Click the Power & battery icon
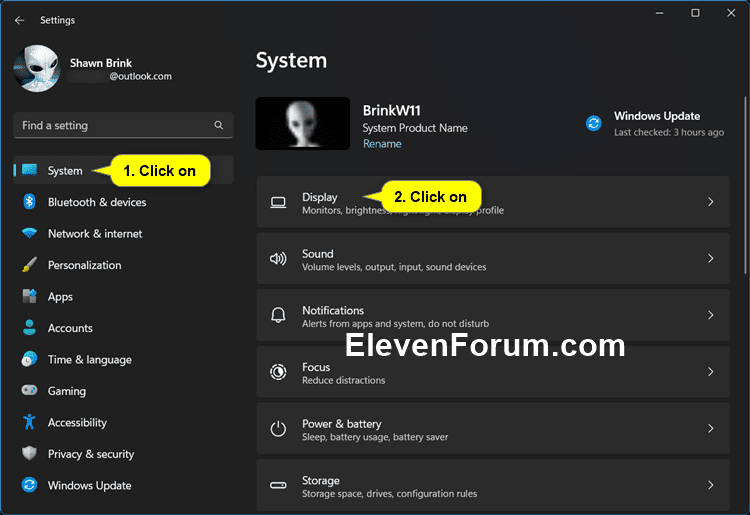The image size is (750, 515). 278,428
